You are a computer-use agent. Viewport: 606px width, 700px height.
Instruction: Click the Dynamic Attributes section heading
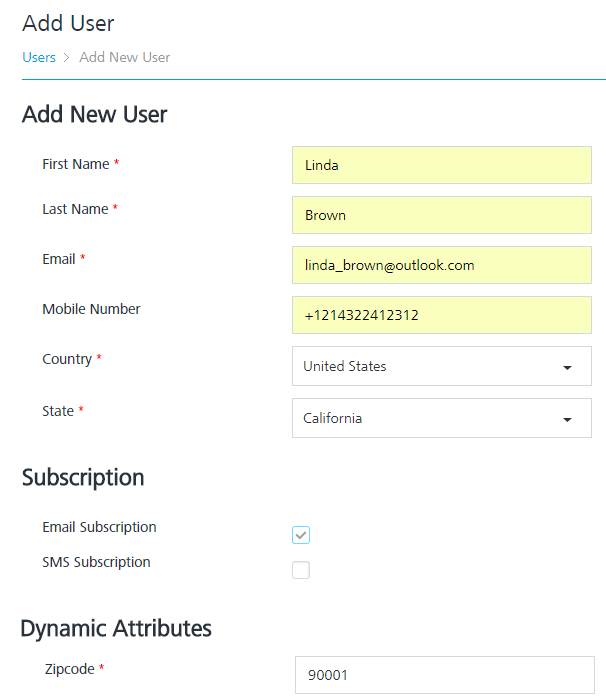point(116,629)
